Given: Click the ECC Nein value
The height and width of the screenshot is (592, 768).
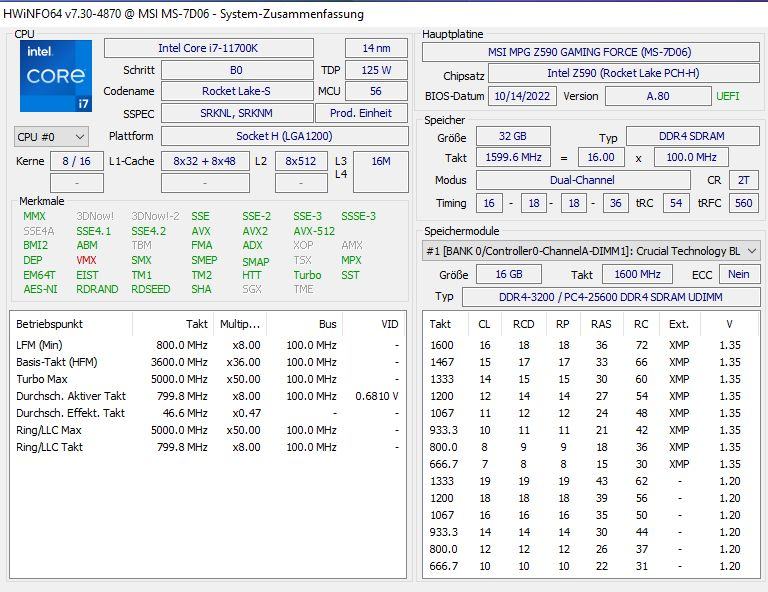Looking at the screenshot, I should click(739, 274).
